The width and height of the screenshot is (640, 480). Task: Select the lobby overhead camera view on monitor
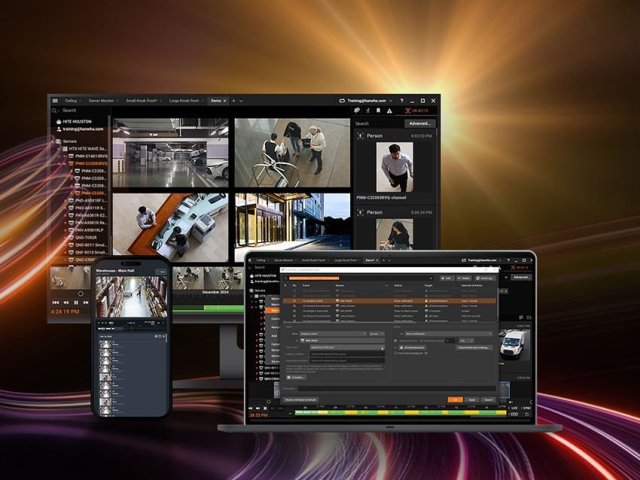[x=292, y=153]
